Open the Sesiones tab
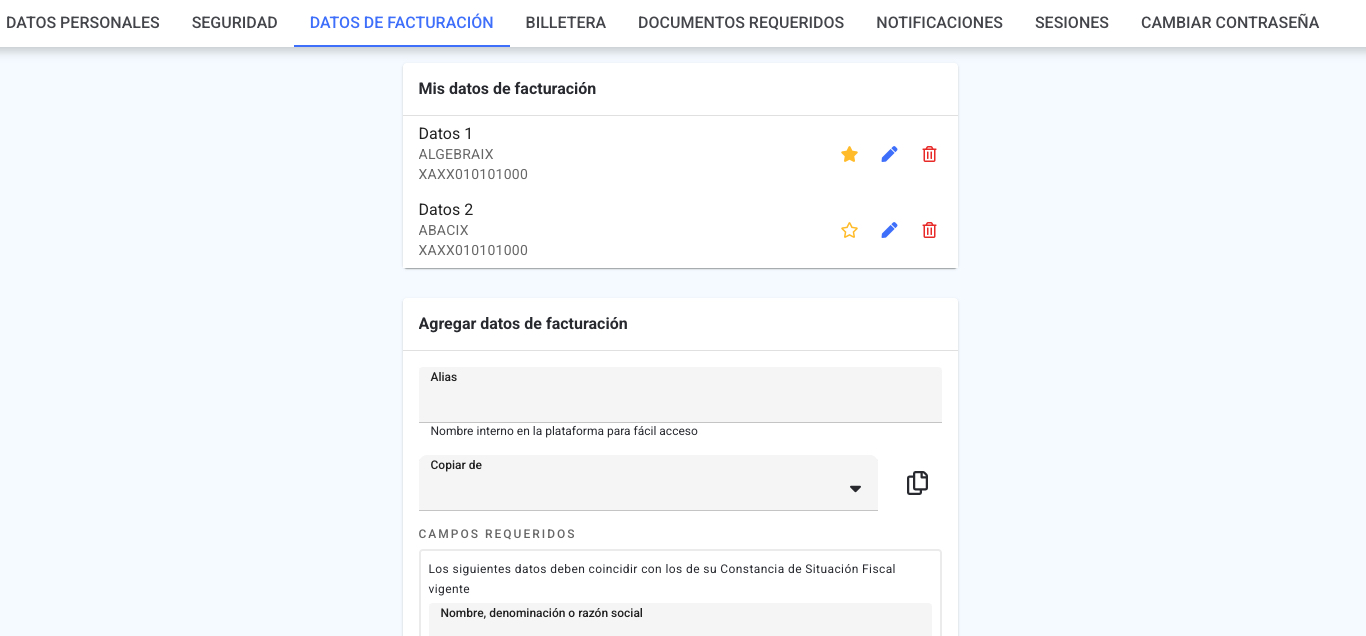This screenshot has width=1366, height=636. 1072,23
